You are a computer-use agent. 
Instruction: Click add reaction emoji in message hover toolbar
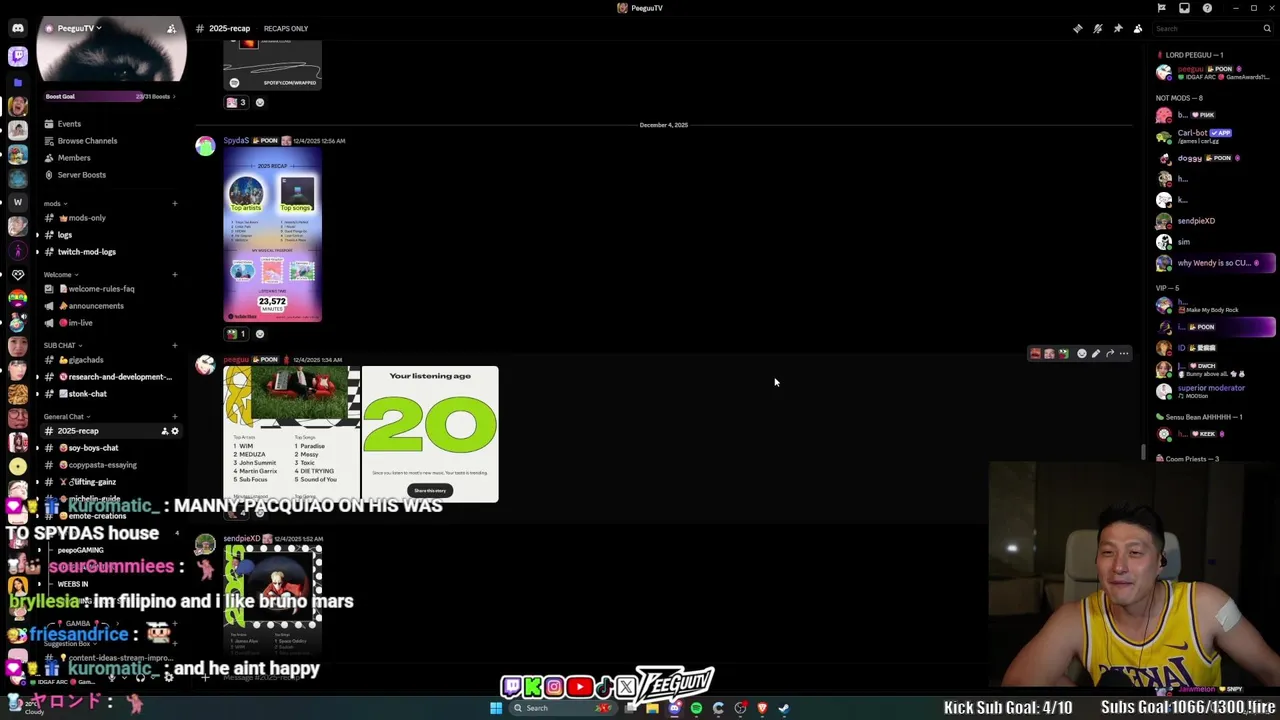[x=1082, y=353]
